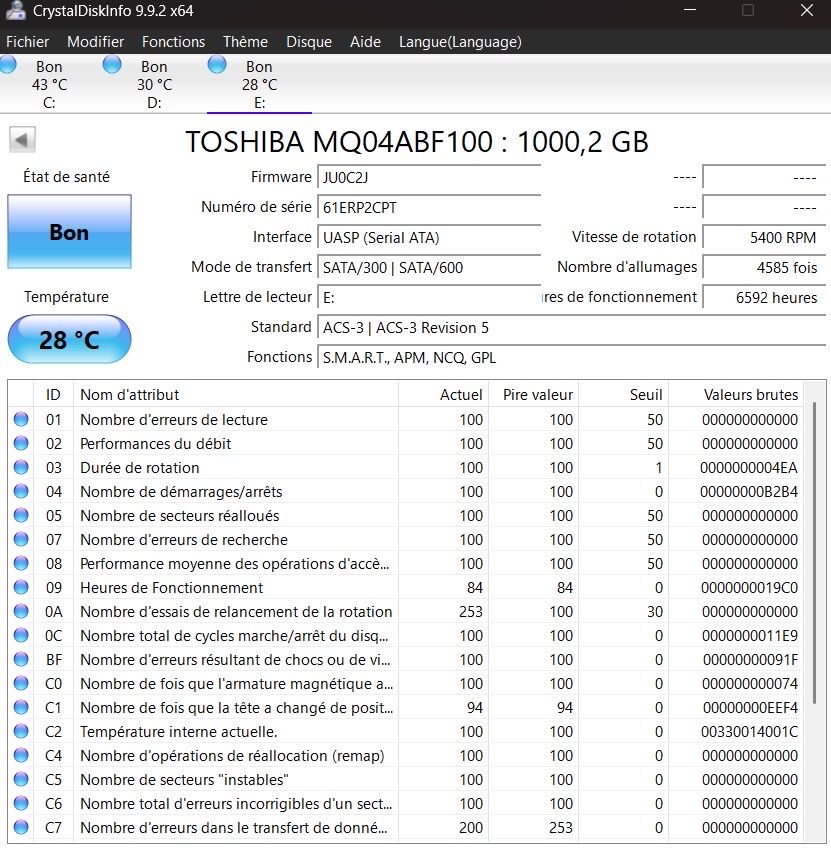Viewport: 831px width, 850px height.
Task: Click the Pire valeur column header
Action: coord(533,394)
